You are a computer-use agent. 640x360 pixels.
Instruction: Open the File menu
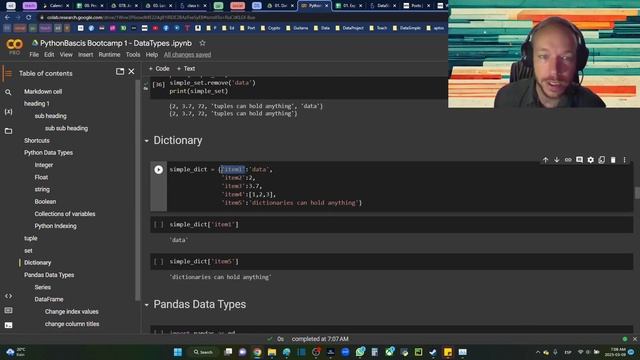click(34, 55)
